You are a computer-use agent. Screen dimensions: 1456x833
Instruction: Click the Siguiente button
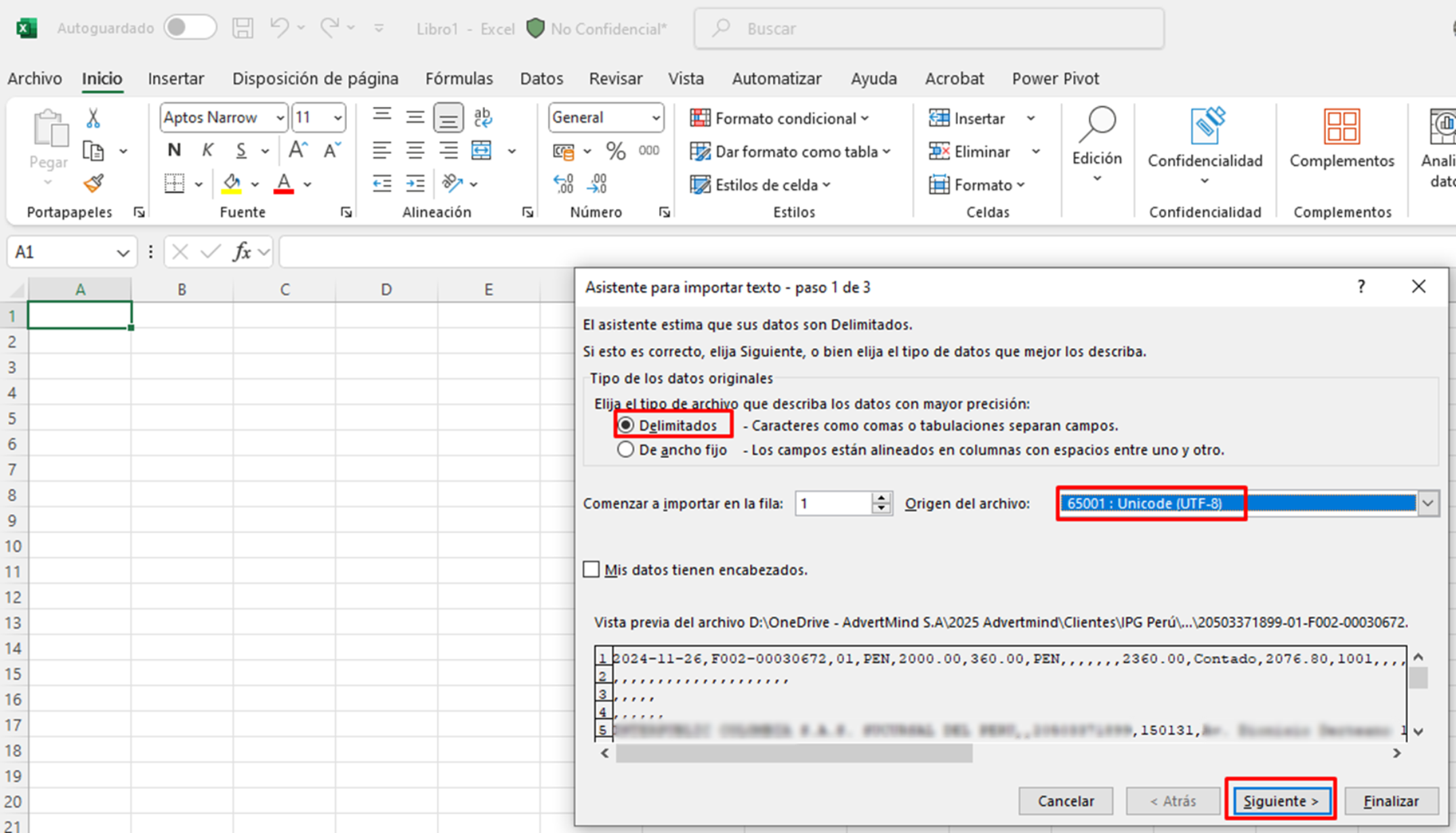(x=1280, y=800)
